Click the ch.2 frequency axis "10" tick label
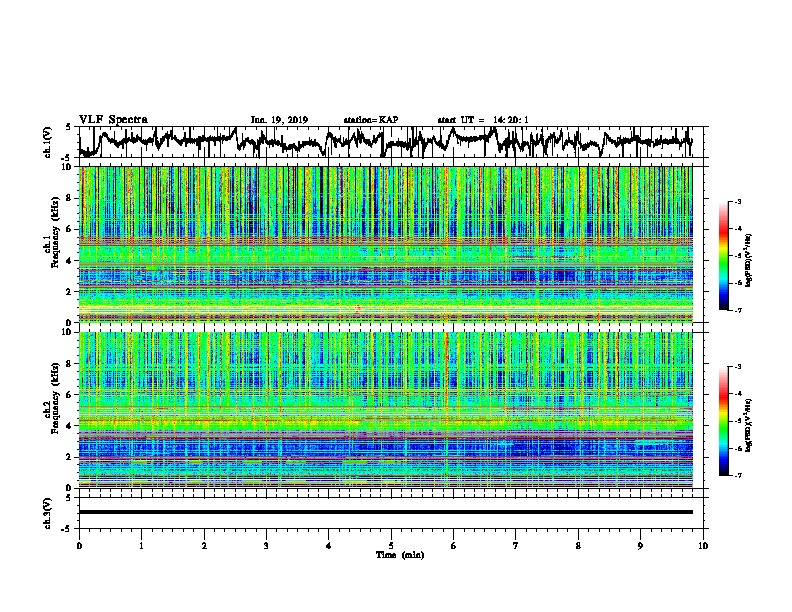The width and height of the screenshot is (792, 612). point(68,333)
